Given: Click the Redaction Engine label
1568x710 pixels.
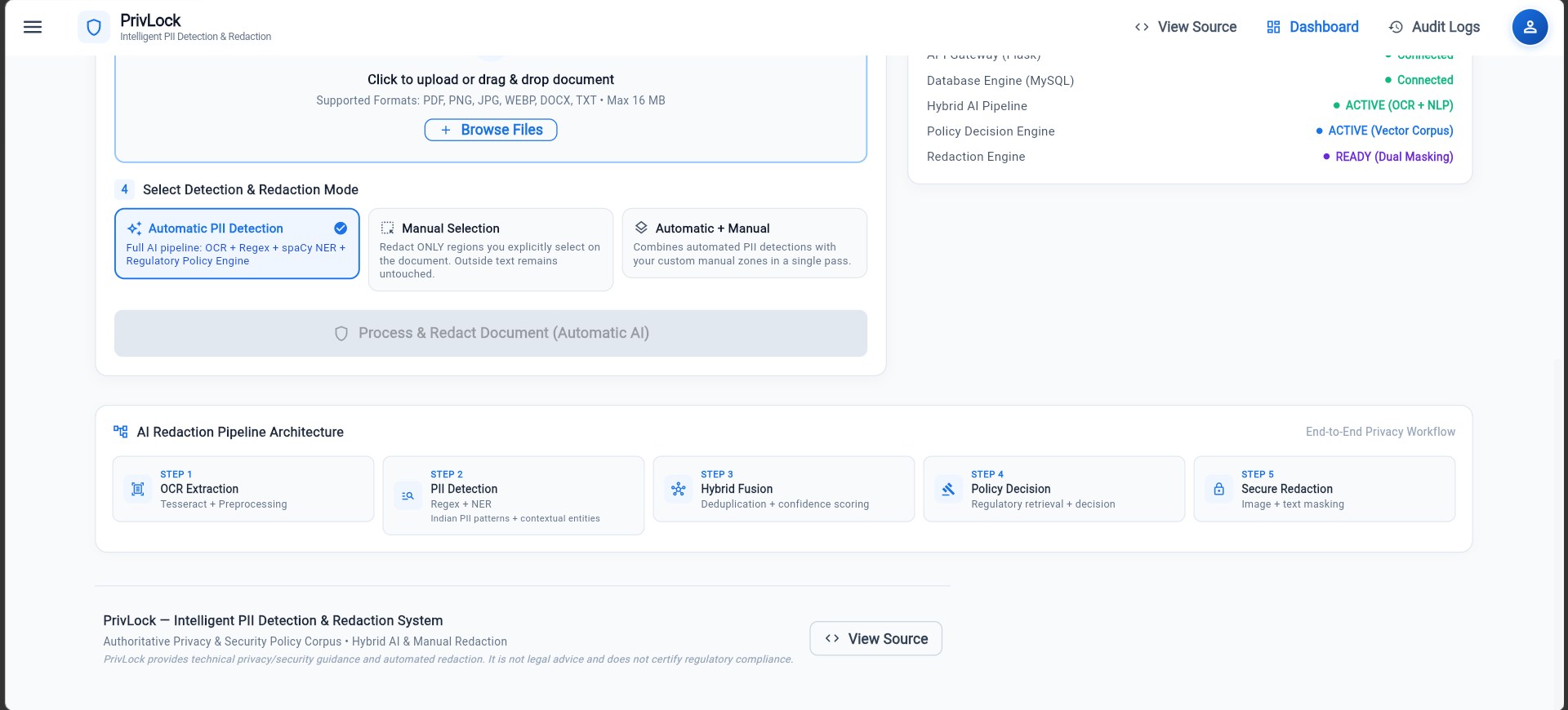Looking at the screenshot, I should [x=976, y=157].
